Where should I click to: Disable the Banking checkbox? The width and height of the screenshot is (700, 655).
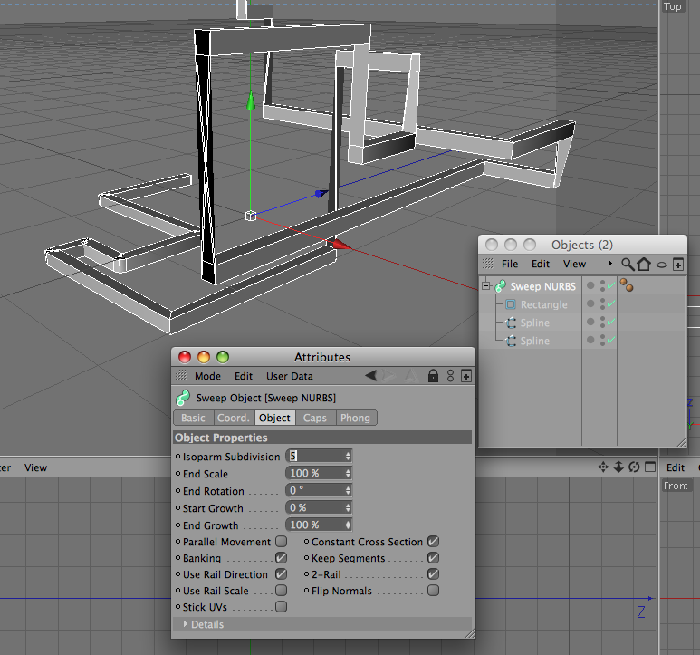[281, 558]
